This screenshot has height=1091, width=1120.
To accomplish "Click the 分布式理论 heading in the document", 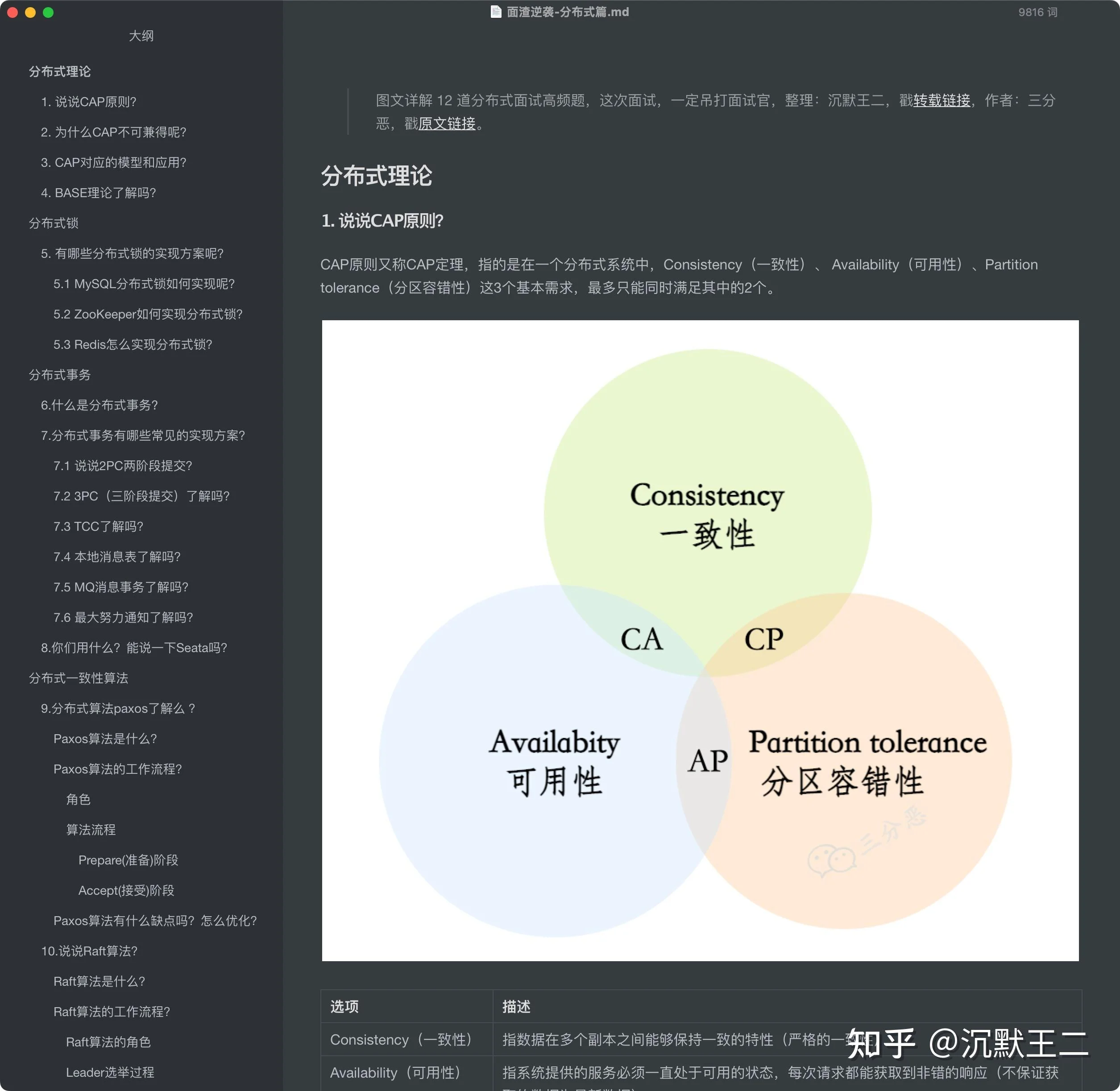I will 377,176.
